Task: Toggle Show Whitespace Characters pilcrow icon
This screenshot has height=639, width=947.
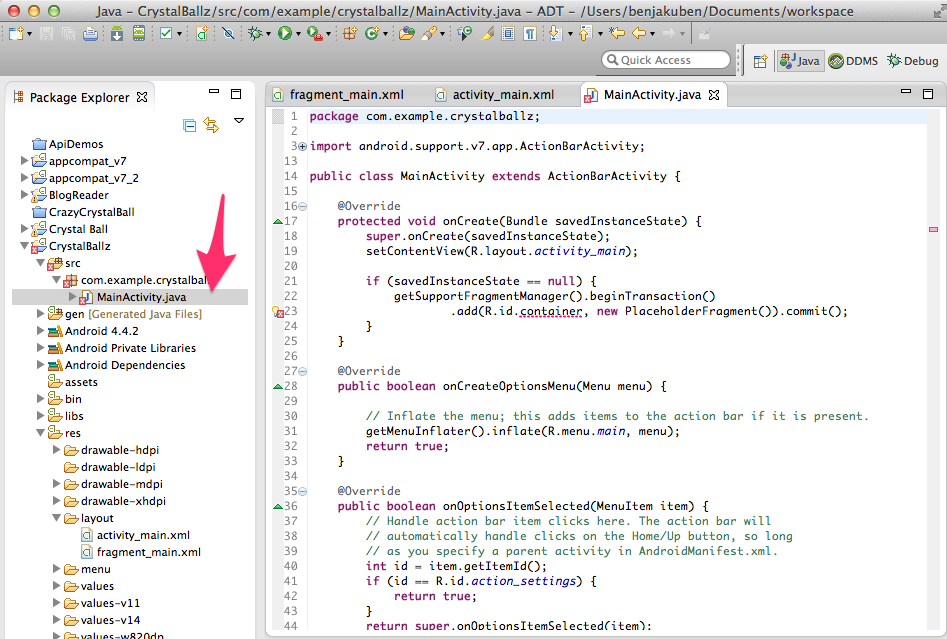Action: [528, 34]
